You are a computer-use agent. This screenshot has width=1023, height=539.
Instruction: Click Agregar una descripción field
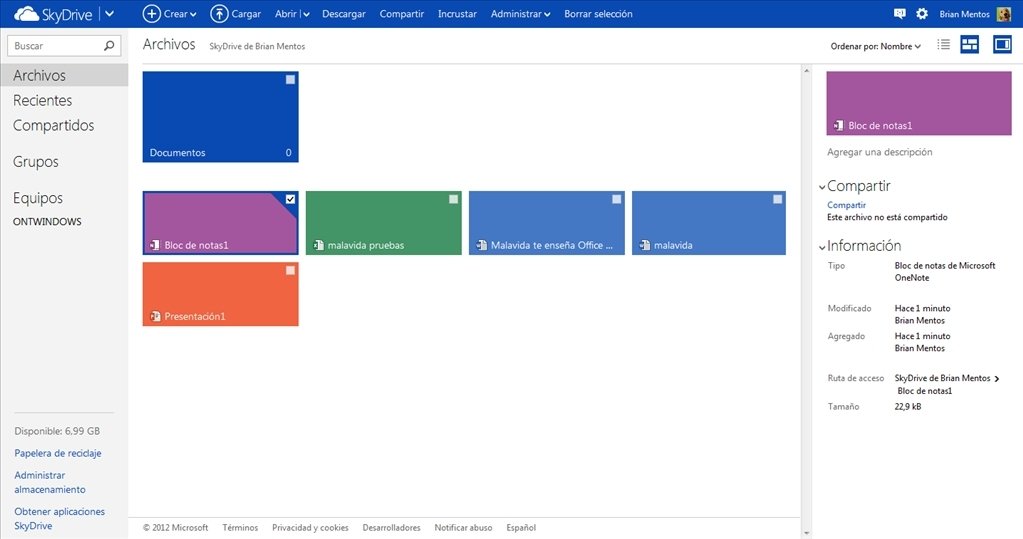tap(879, 152)
